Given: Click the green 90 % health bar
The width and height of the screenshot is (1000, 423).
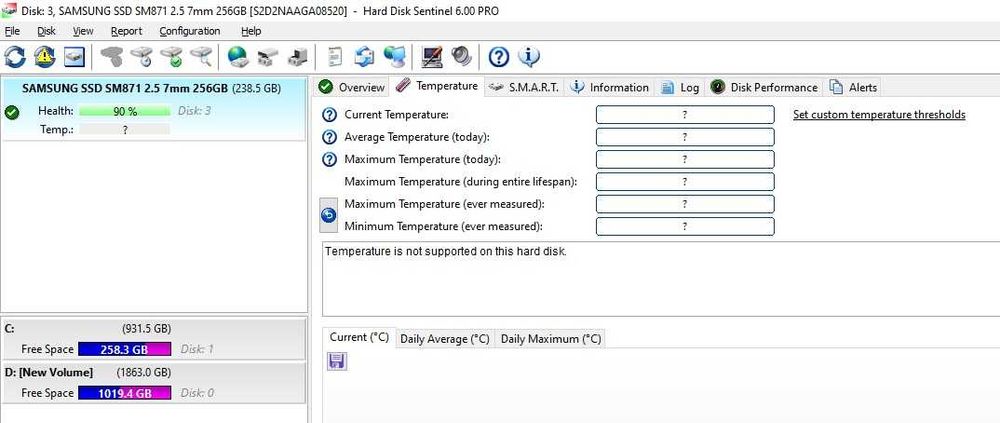Looking at the screenshot, I should click(x=125, y=111).
